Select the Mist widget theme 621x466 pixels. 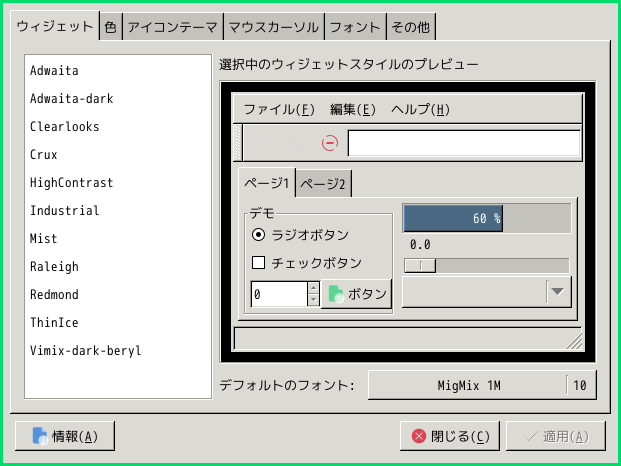tap(118, 238)
